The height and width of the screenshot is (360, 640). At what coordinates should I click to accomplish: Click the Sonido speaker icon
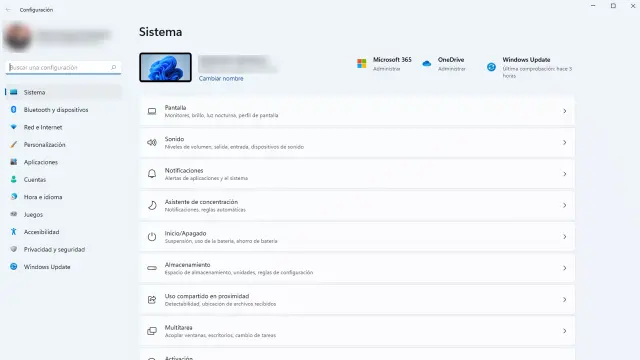tap(152, 142)
